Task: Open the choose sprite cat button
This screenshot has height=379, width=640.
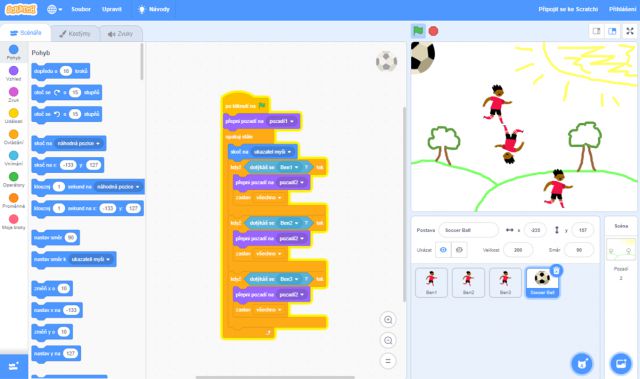Action: (x=582, y=363)
